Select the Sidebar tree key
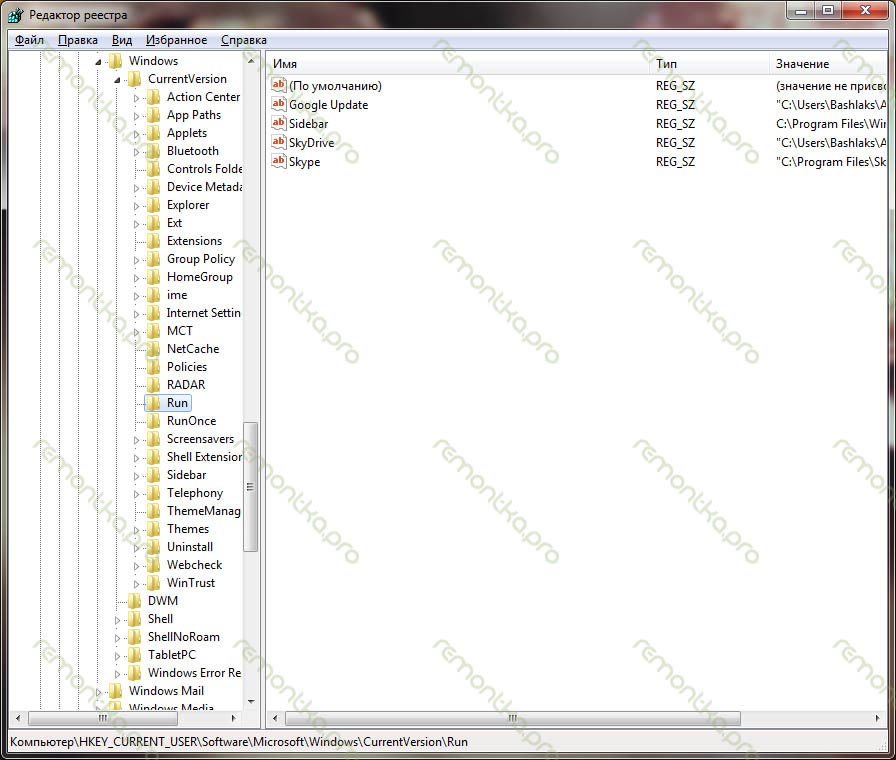The width and height of the screenshot is (896, 760). 186,475
